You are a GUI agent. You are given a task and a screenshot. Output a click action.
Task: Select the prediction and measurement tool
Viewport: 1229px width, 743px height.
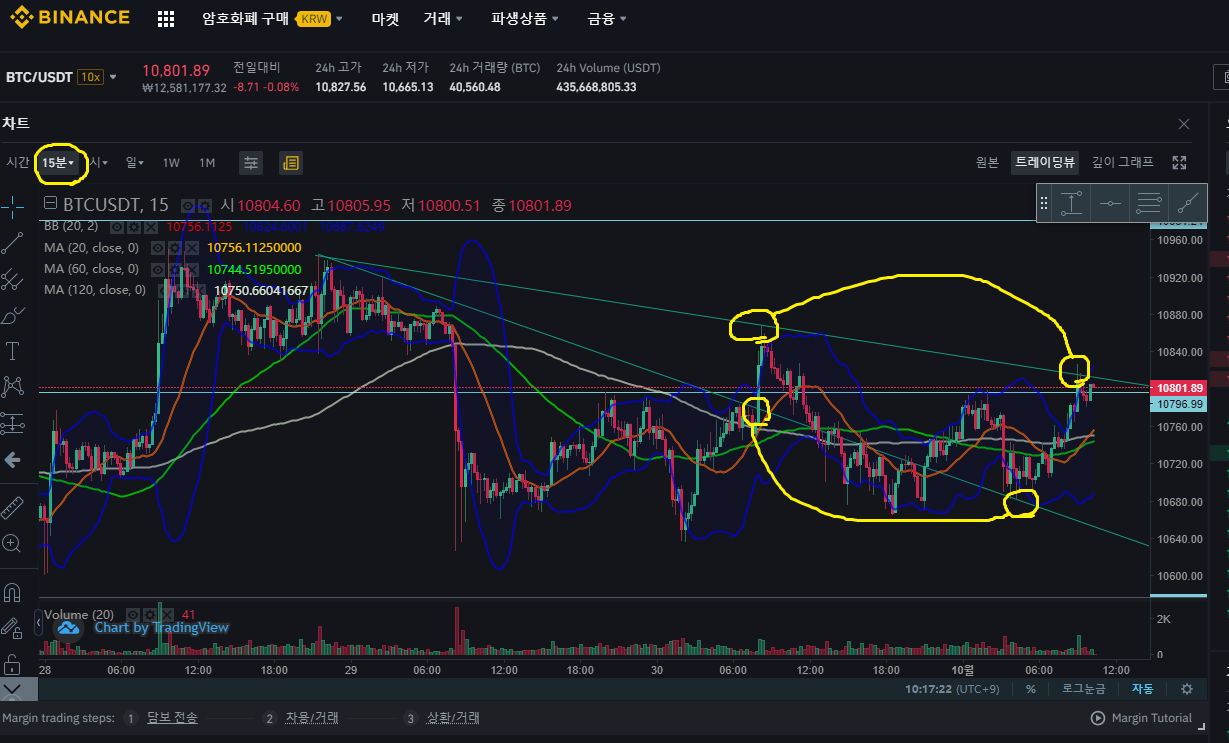click(x=12, y=423)
